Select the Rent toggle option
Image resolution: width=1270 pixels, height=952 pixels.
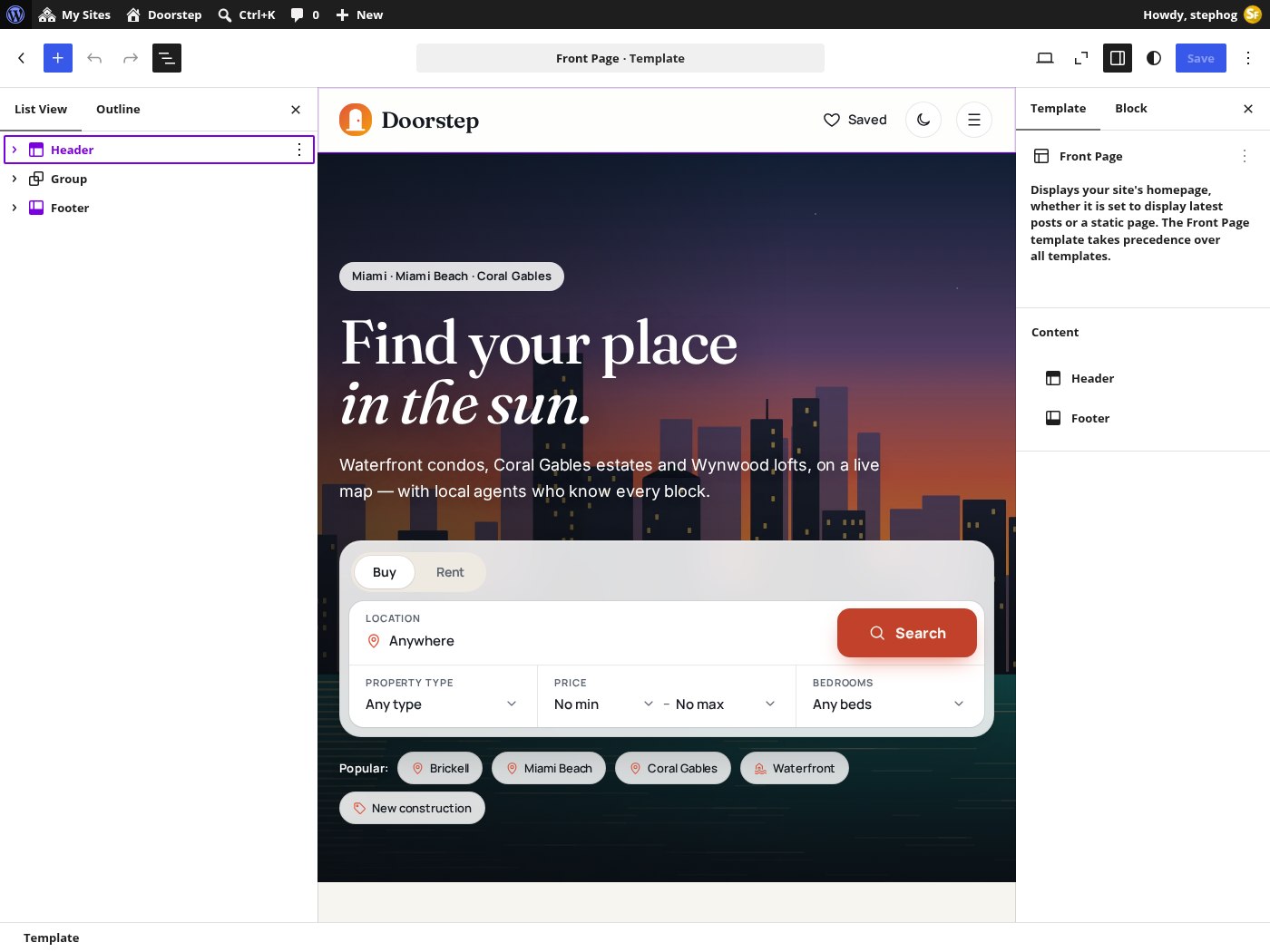point(450,572)
